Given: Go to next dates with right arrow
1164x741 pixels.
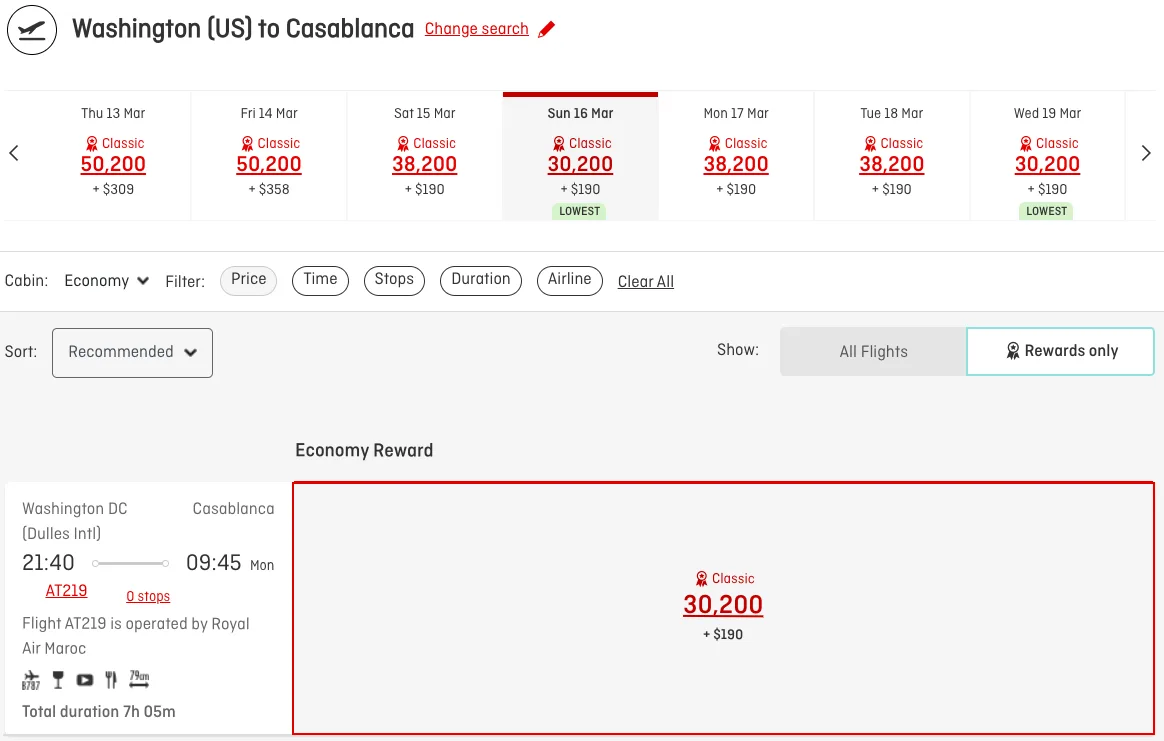Looking at the screenshot, I should (1145, 153).
